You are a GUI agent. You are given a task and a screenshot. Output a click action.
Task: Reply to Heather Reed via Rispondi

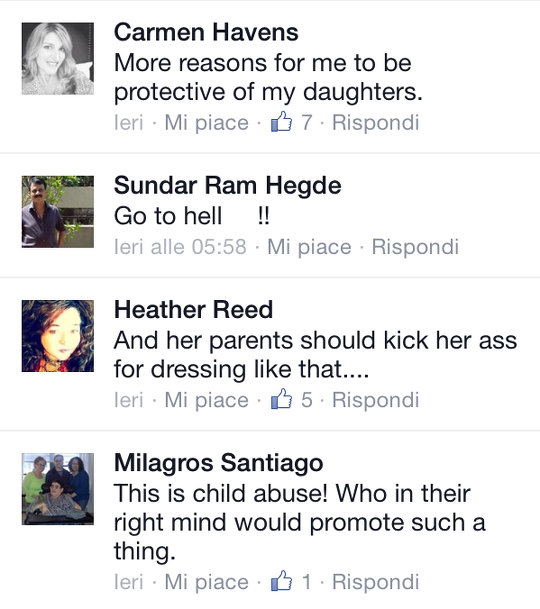(x=376, y=400)
